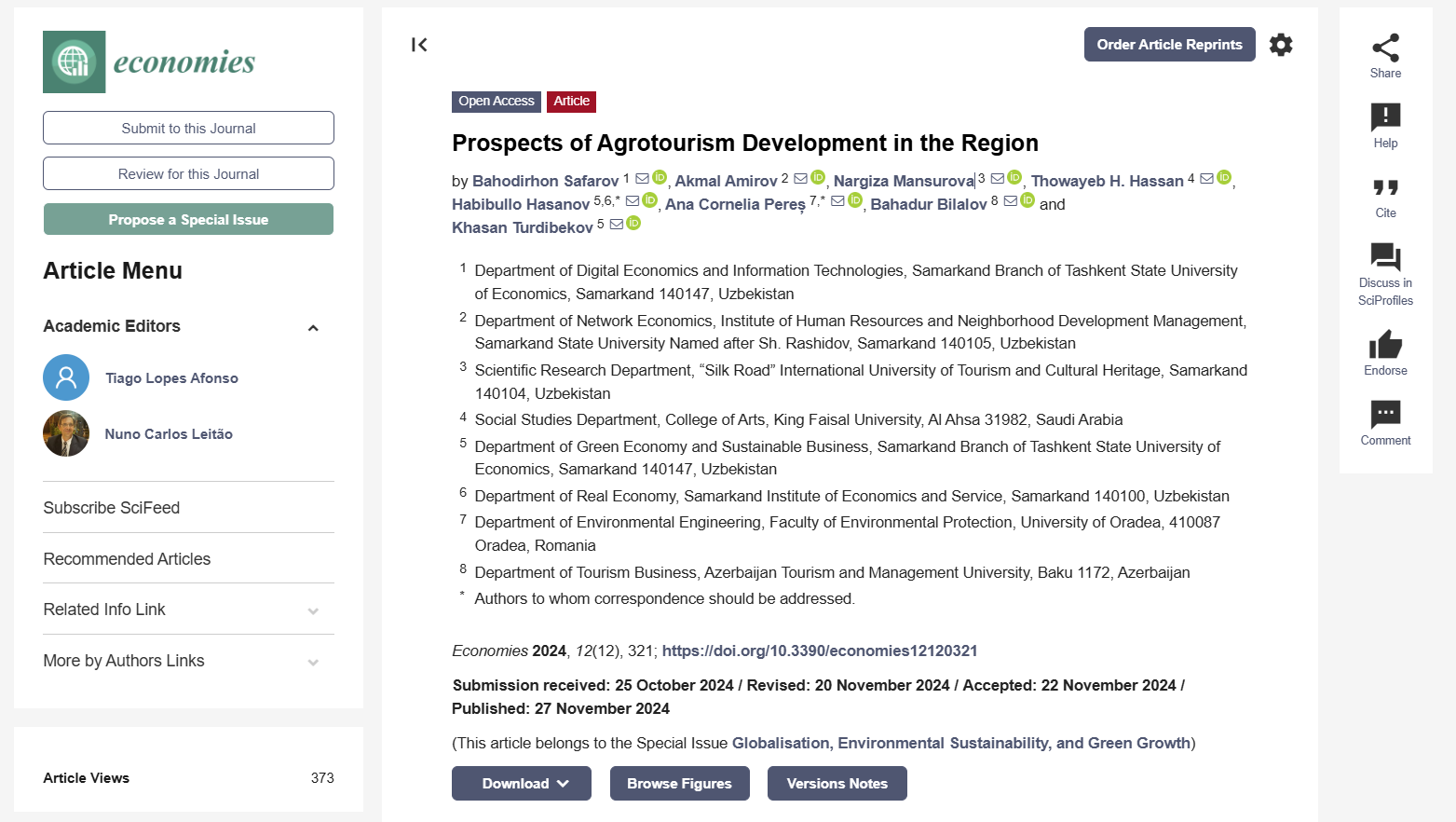Click Bahodirhon Safarov's email envelope icon

coord(642,179)
